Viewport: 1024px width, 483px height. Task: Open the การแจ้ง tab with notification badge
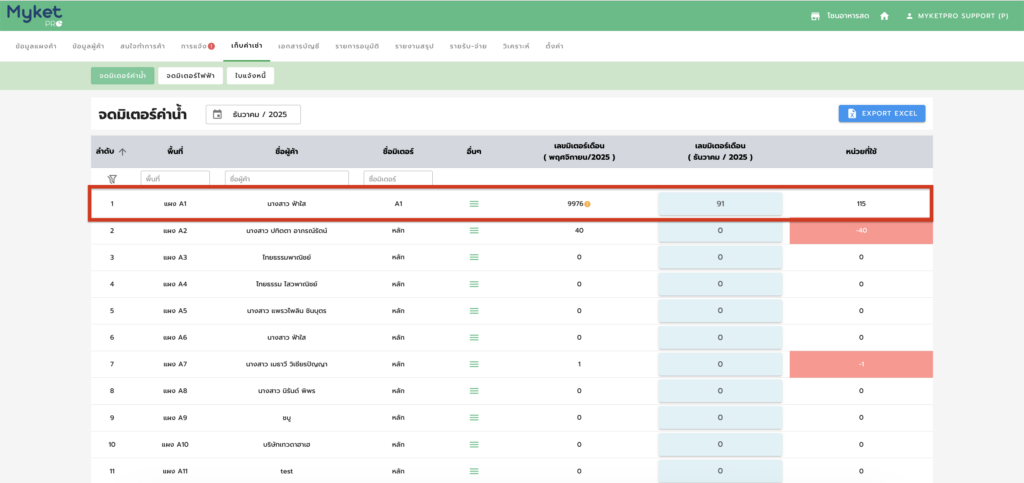point(197,46)
